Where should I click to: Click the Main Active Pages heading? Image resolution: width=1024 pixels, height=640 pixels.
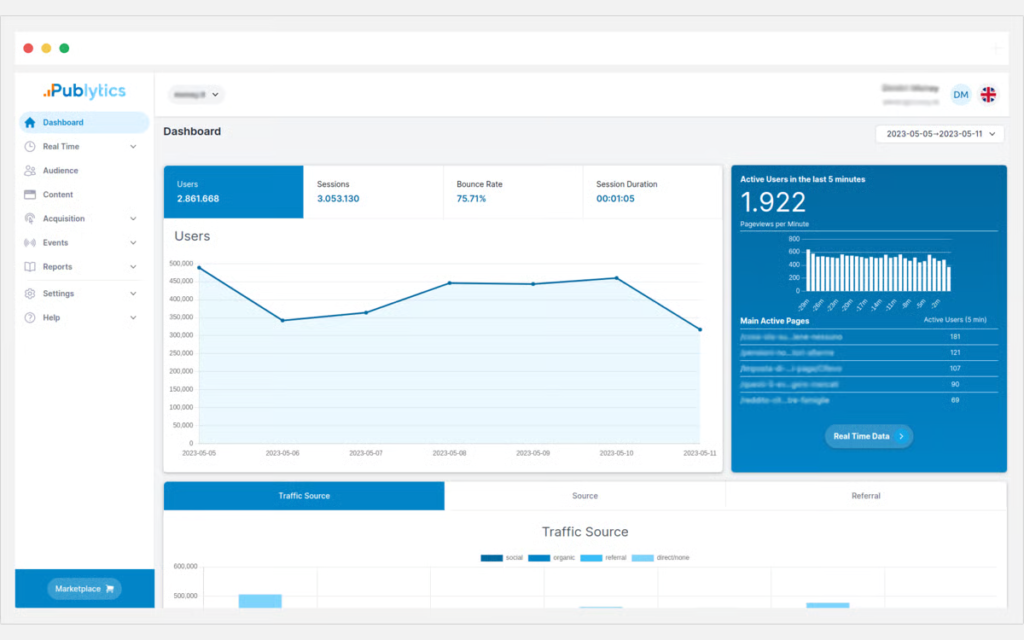point(775,321)
